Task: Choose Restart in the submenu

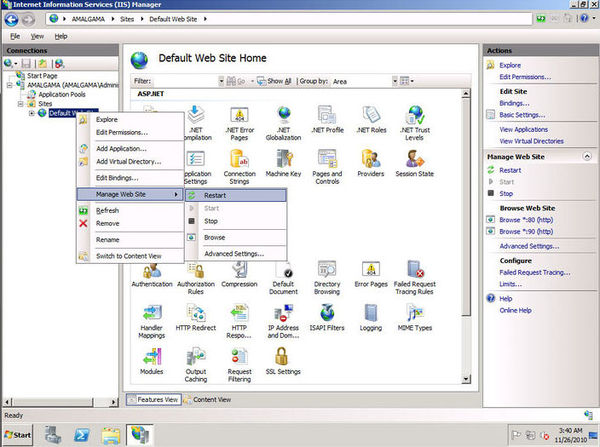Action: point(236,196)
